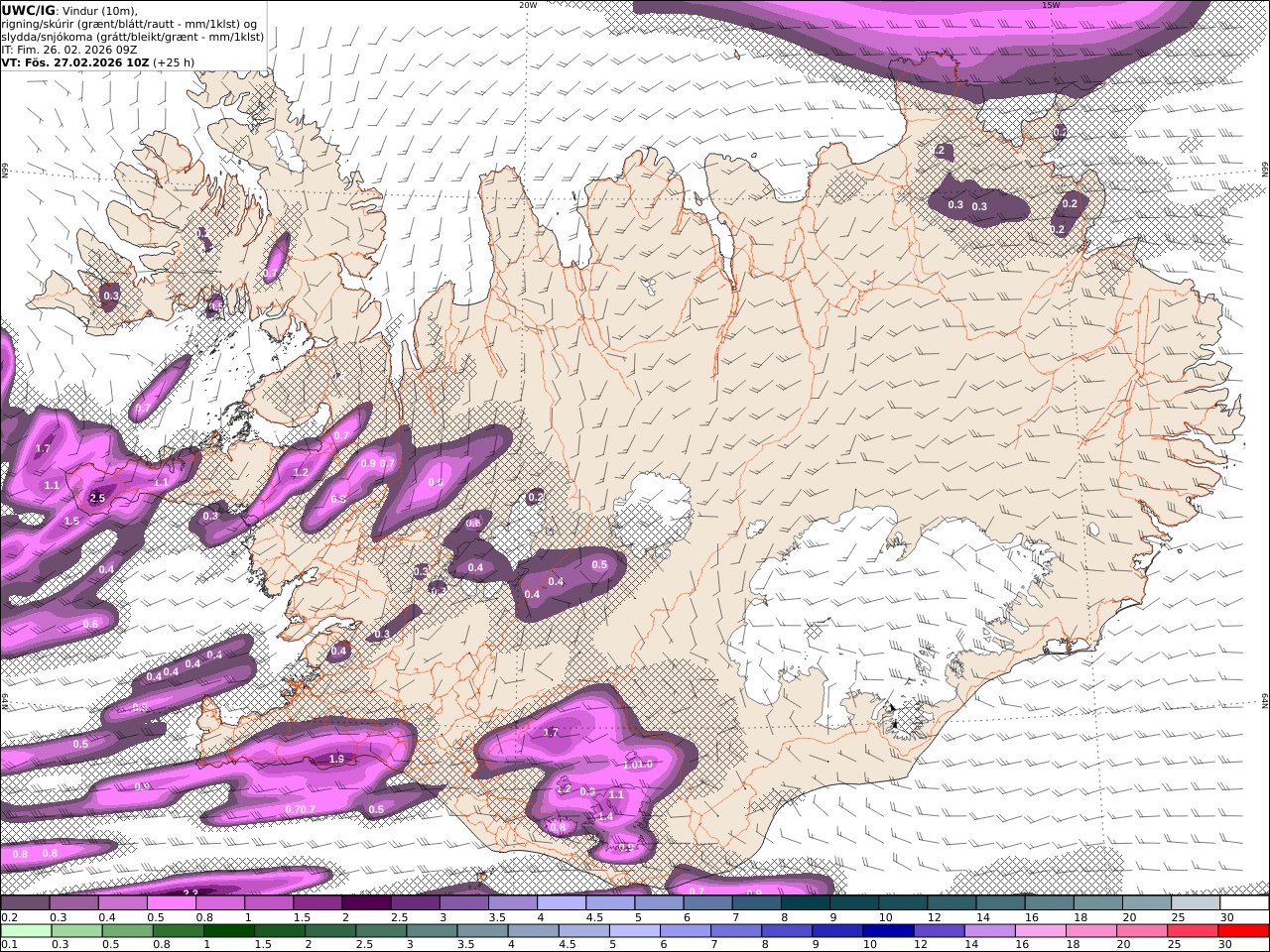Pick lower legend swatch between 3 and 3.5
The height and width of the screenshot is (952, 1270).
tap(432, 930)
